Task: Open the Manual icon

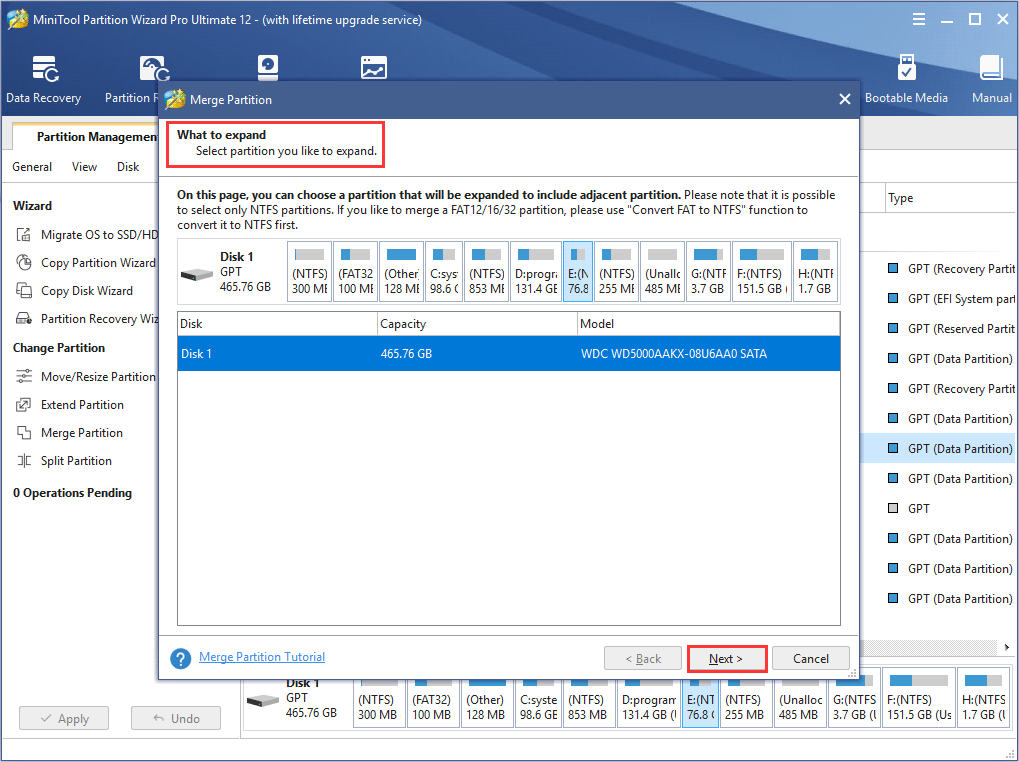Action: (991, 80)
